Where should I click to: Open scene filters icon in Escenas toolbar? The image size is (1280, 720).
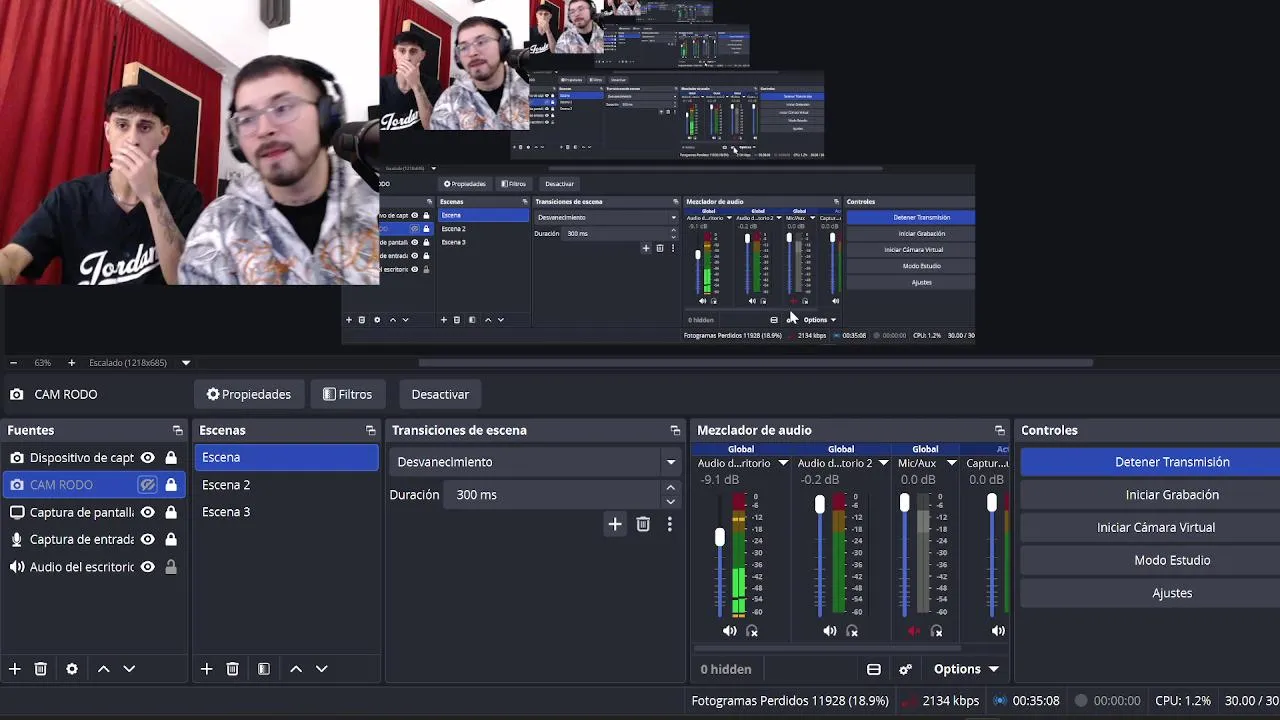pyautogui.click(x=264, y=669)
